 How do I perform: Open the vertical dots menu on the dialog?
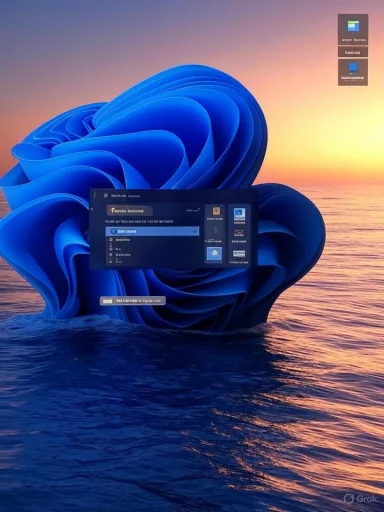click(95, 195)
